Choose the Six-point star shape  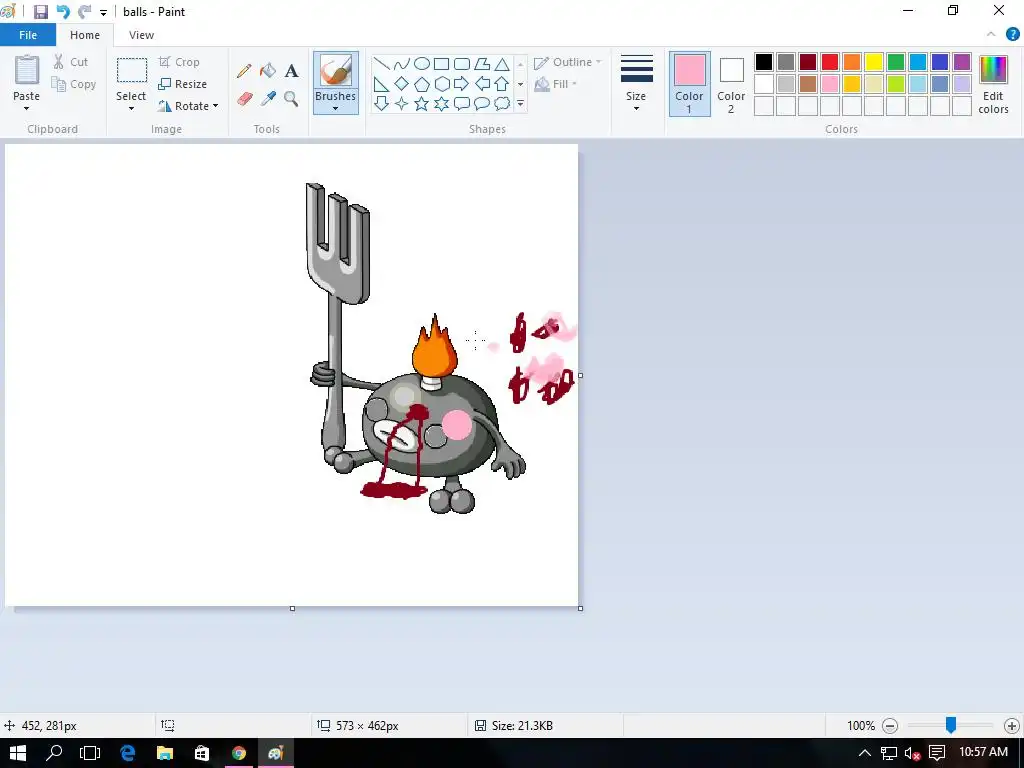click(441, 103)
